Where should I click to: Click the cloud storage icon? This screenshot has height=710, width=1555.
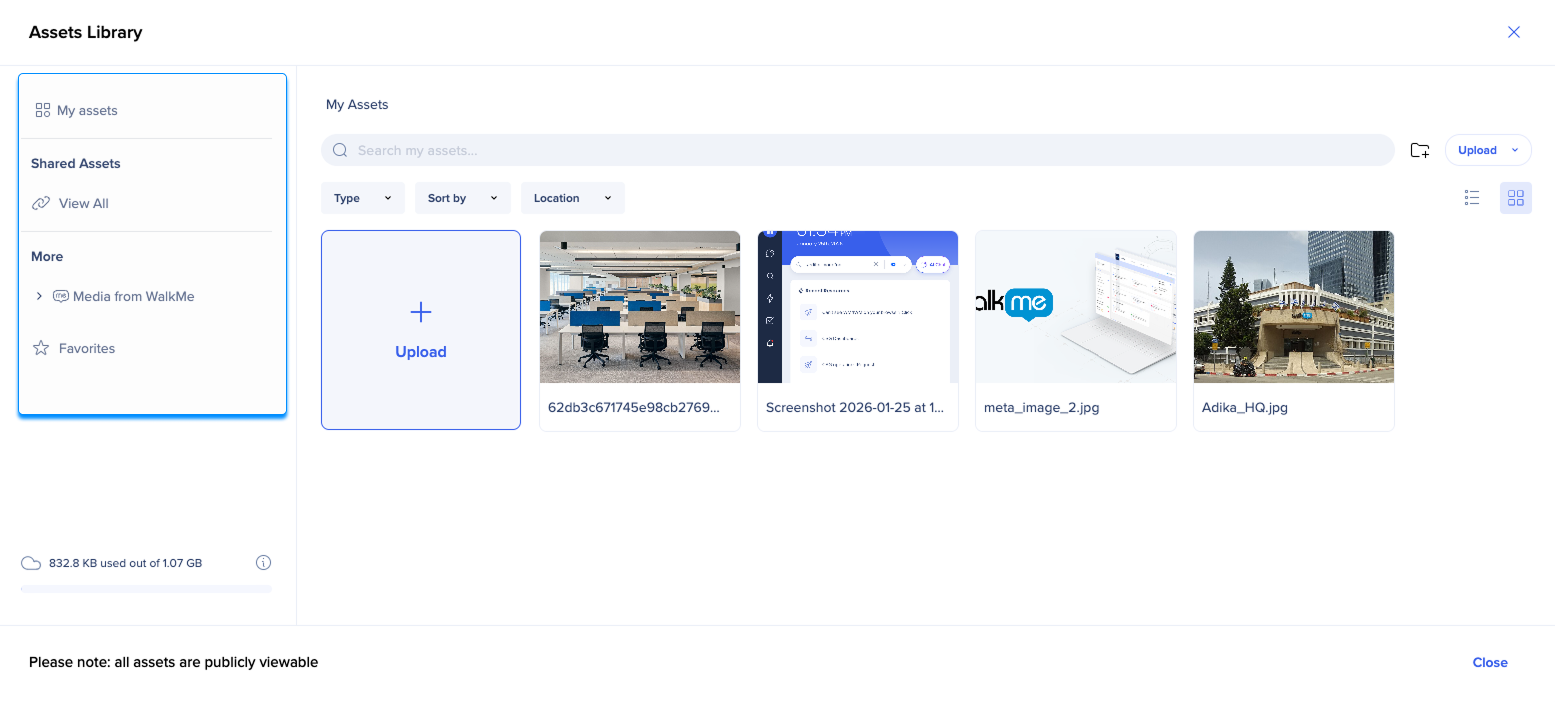[31, 563]
